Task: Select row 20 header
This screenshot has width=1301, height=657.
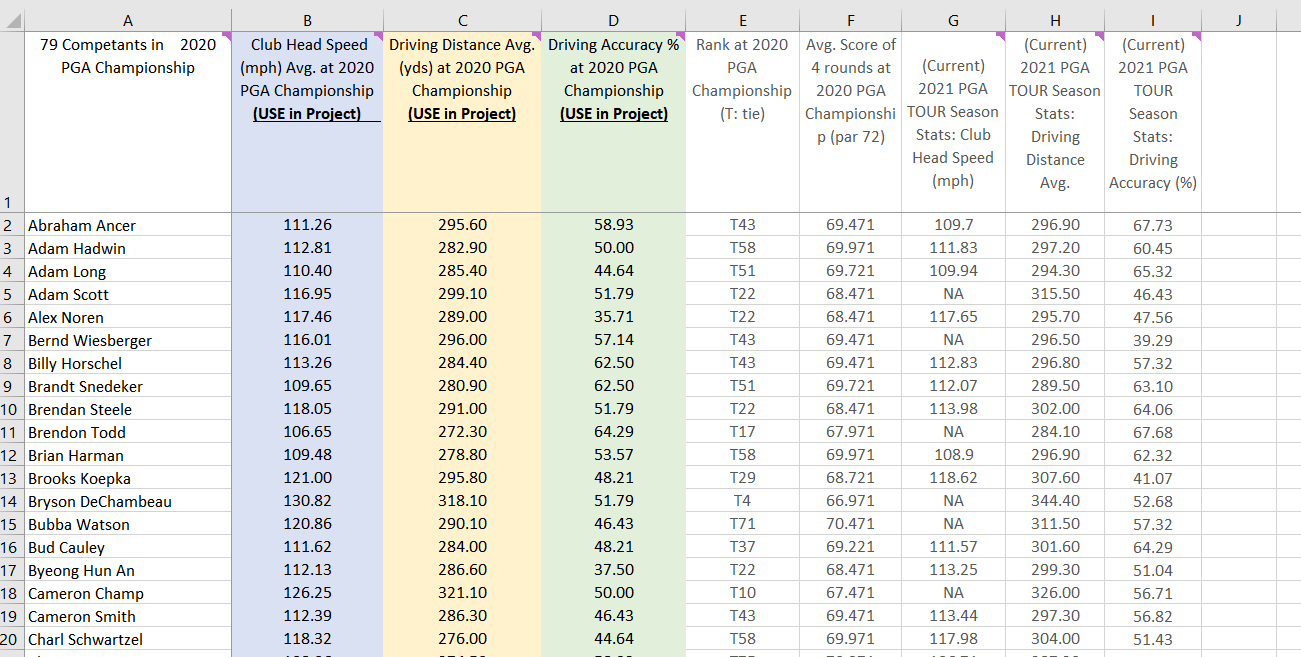Action: point(11,639)
